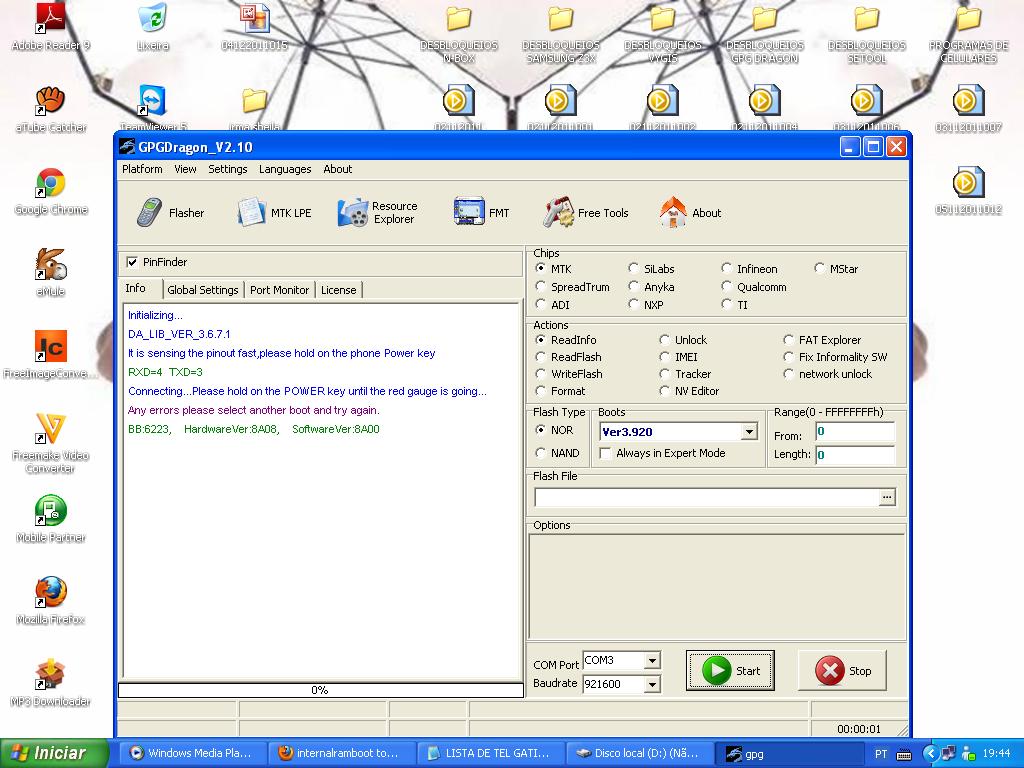Switch to Windows Media Player taskbar button
Screen dimensions: 1024x768
click(191, 753)
